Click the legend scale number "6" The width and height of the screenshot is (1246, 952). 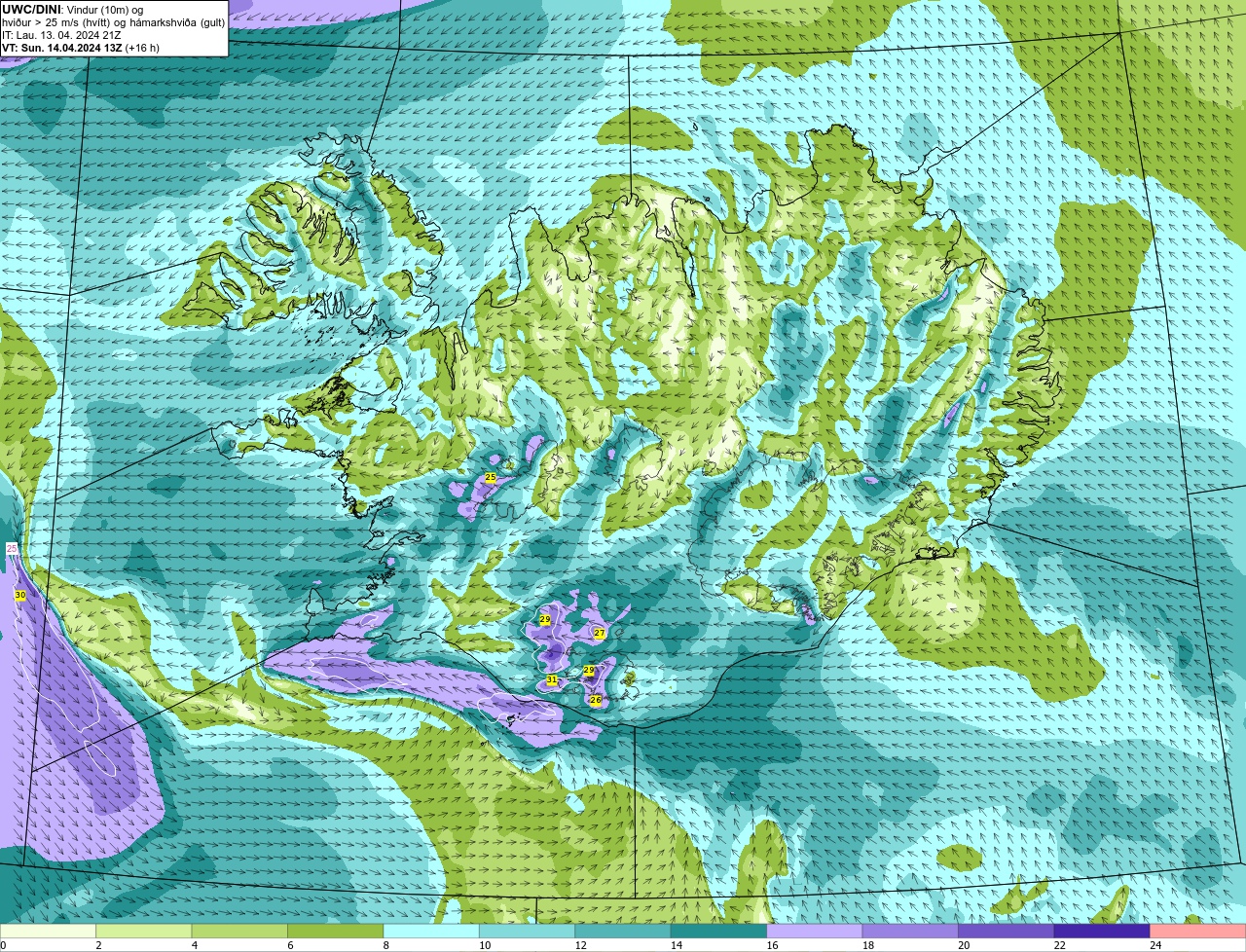[290, 945]
